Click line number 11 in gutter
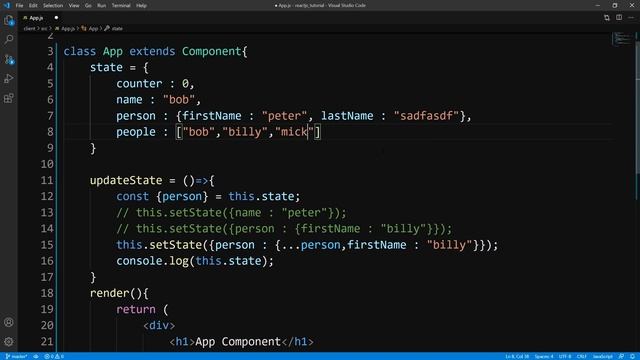 click(x=47, y=180)
